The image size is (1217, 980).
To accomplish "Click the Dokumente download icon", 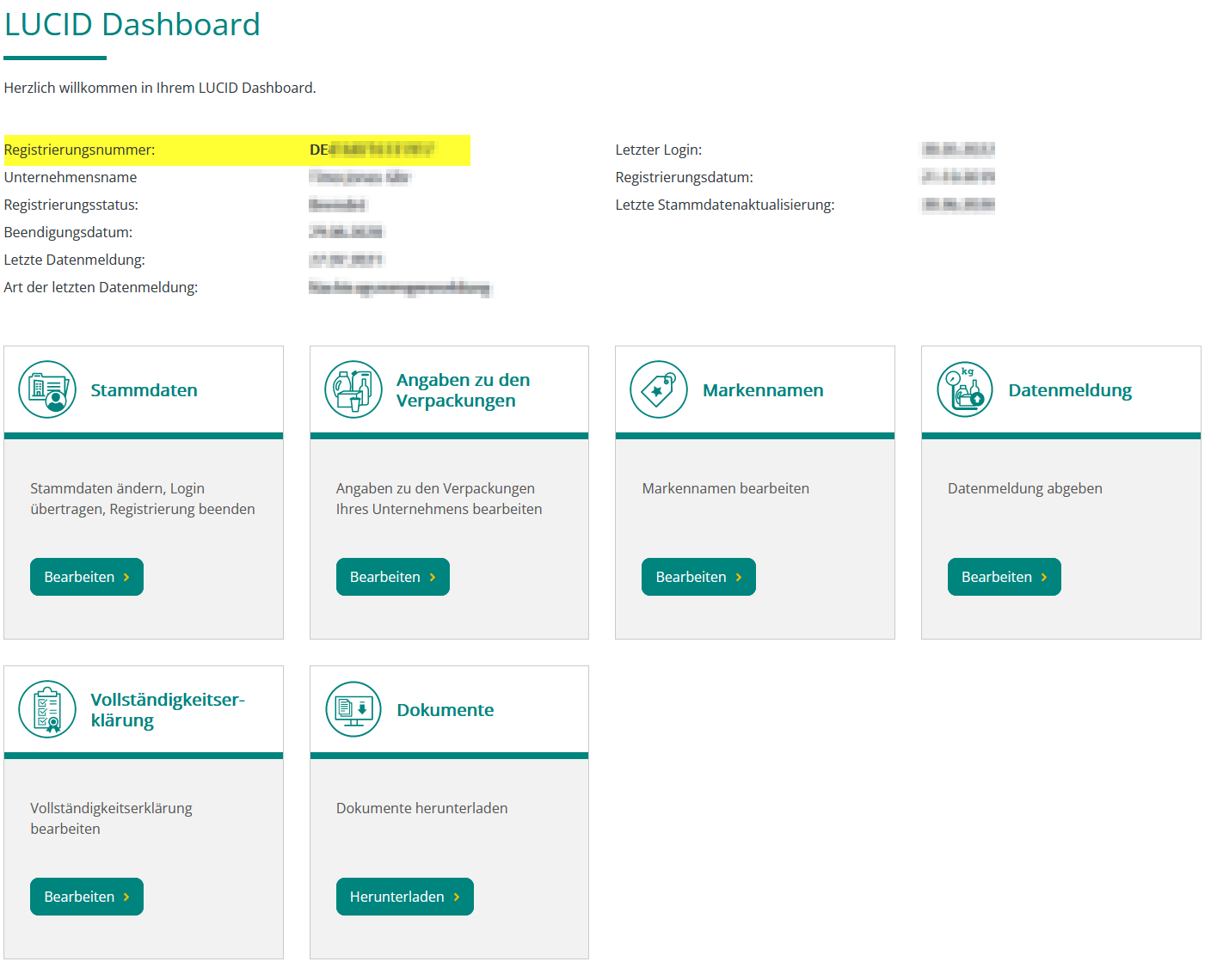I will coord(353,709).
